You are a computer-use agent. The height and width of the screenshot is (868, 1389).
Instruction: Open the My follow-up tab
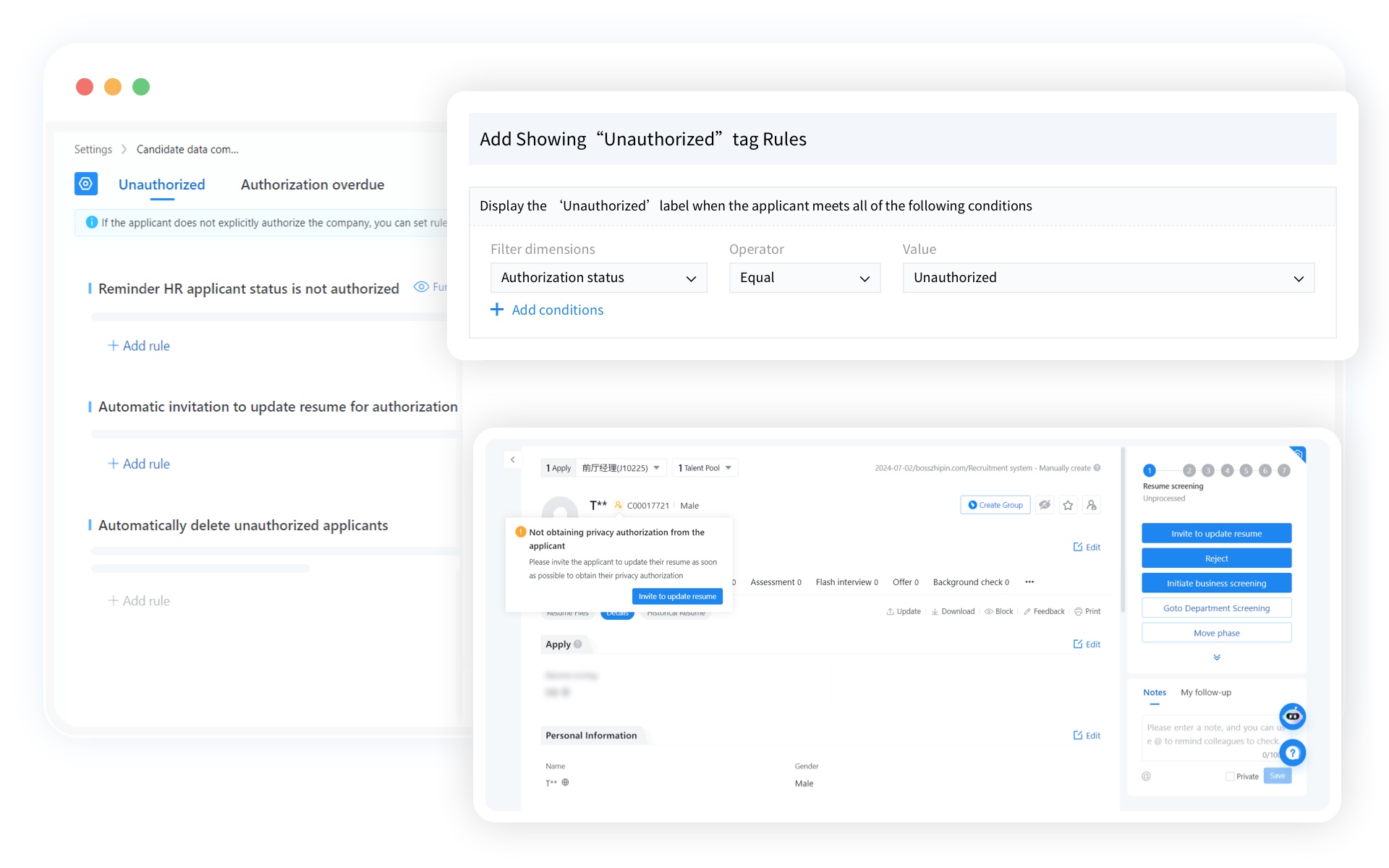1205,692
